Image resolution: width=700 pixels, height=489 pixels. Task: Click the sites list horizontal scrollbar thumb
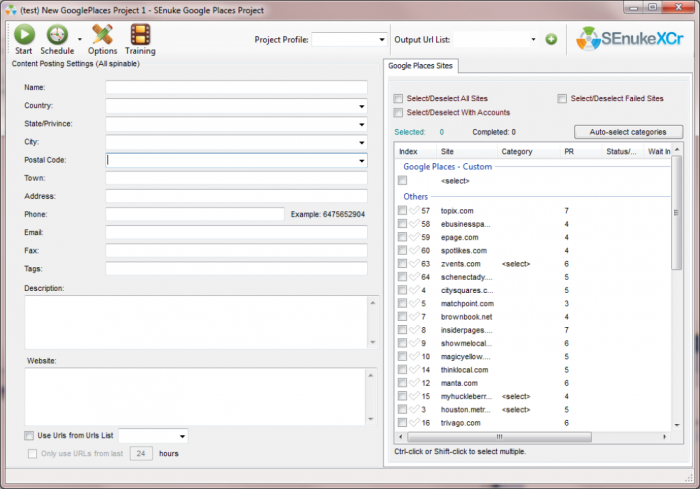[x=500, y=437]
